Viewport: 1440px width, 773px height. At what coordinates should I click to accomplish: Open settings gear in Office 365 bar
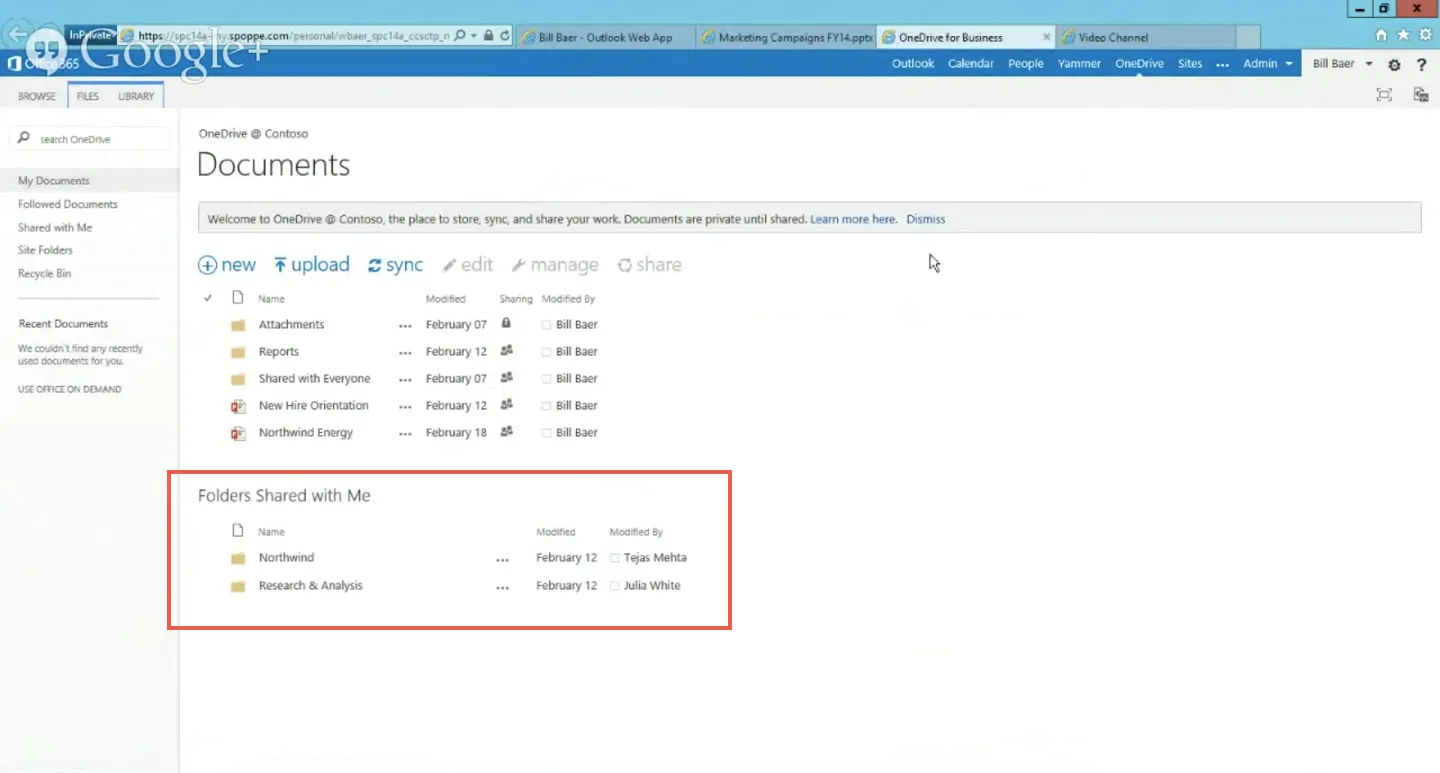1394,65
